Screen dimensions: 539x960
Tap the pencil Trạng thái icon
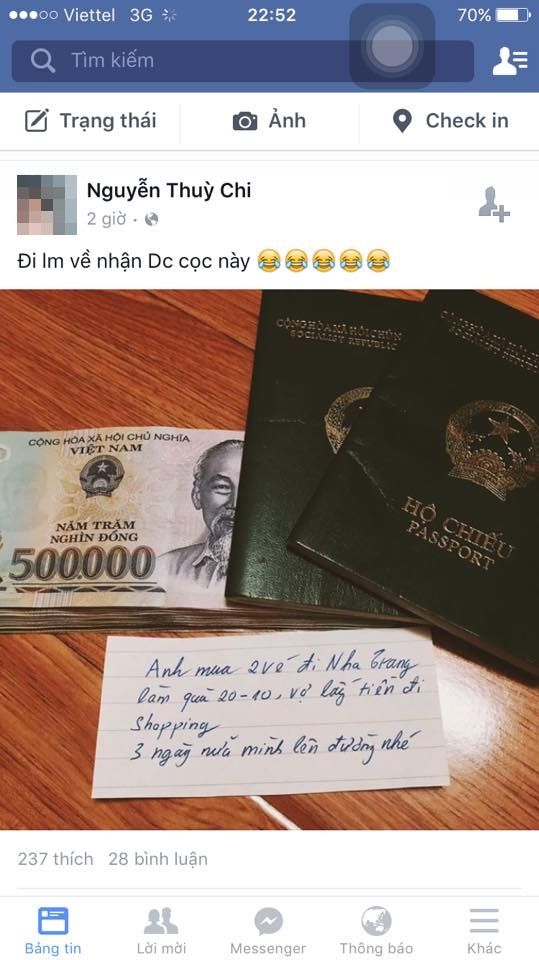pos(36,121)
